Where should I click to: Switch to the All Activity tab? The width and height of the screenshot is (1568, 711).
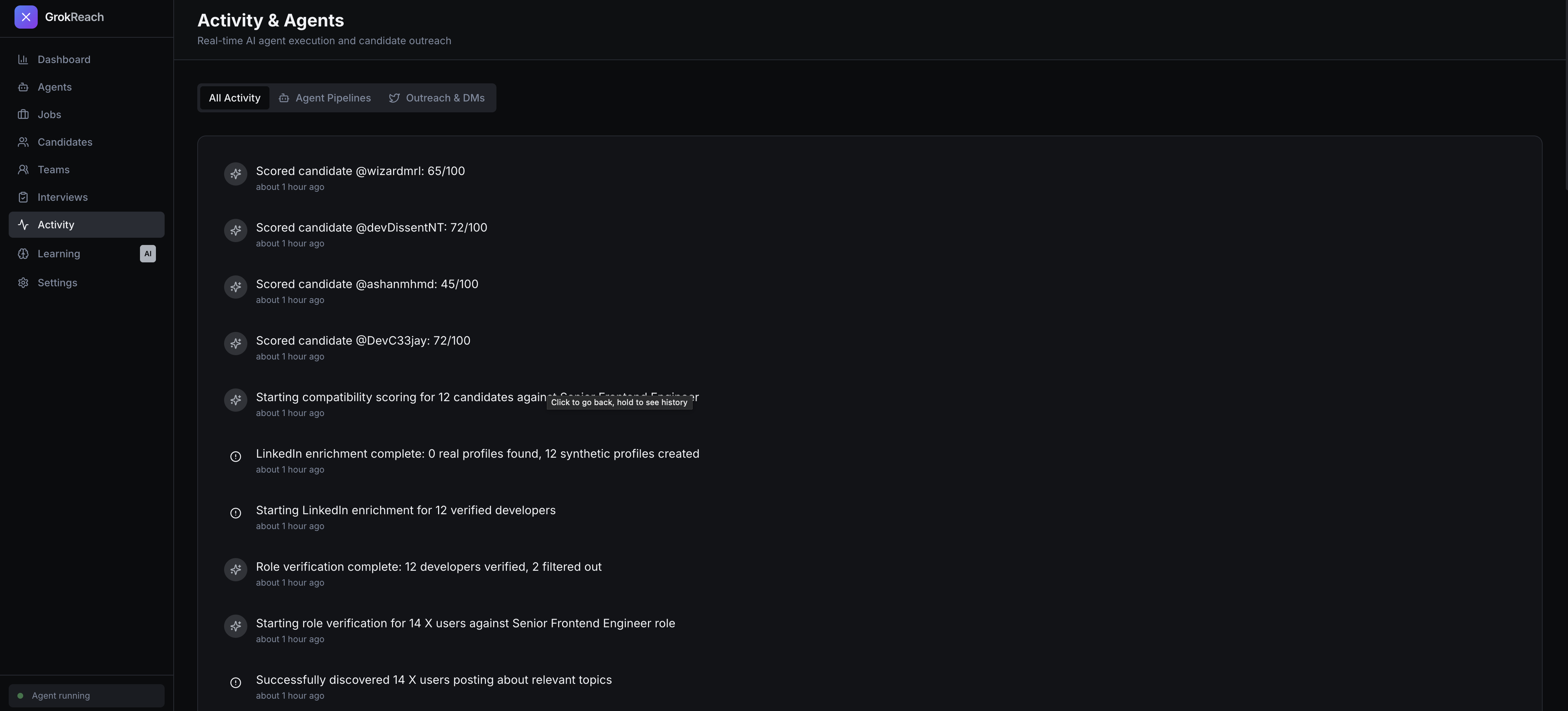tap(234, 98)
